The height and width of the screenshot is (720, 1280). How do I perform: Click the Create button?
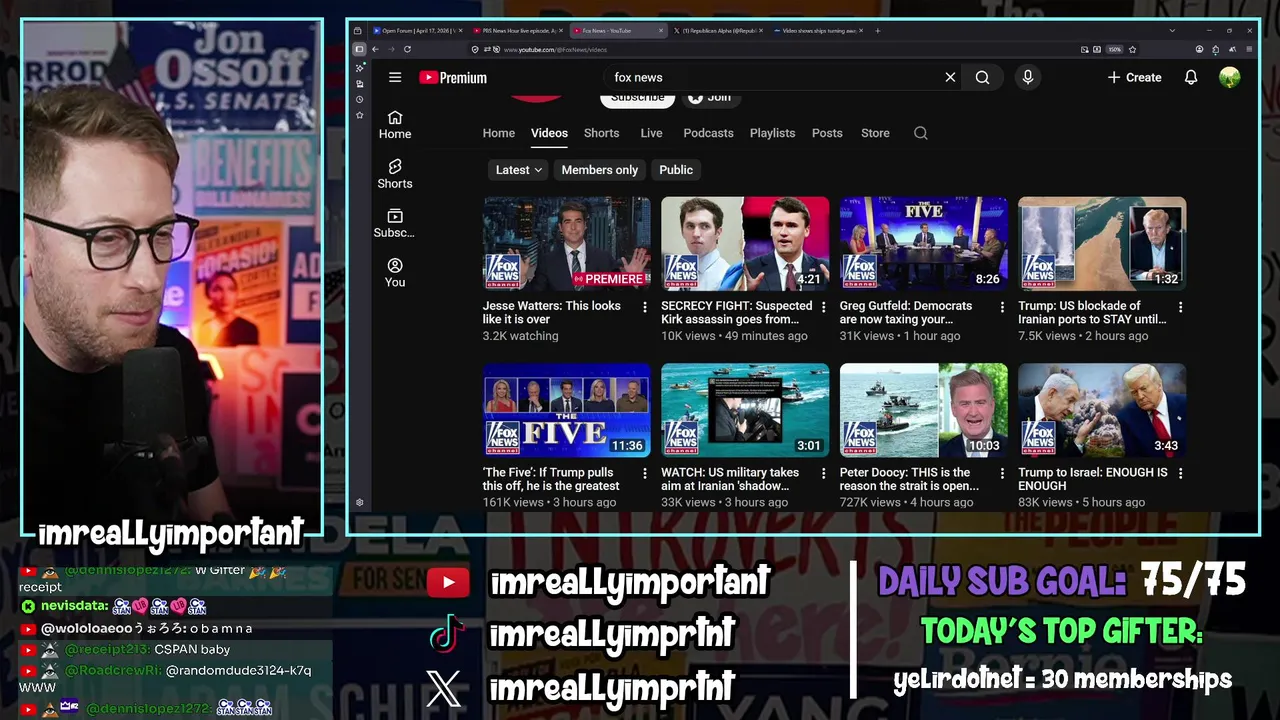tap(1134, 77)
